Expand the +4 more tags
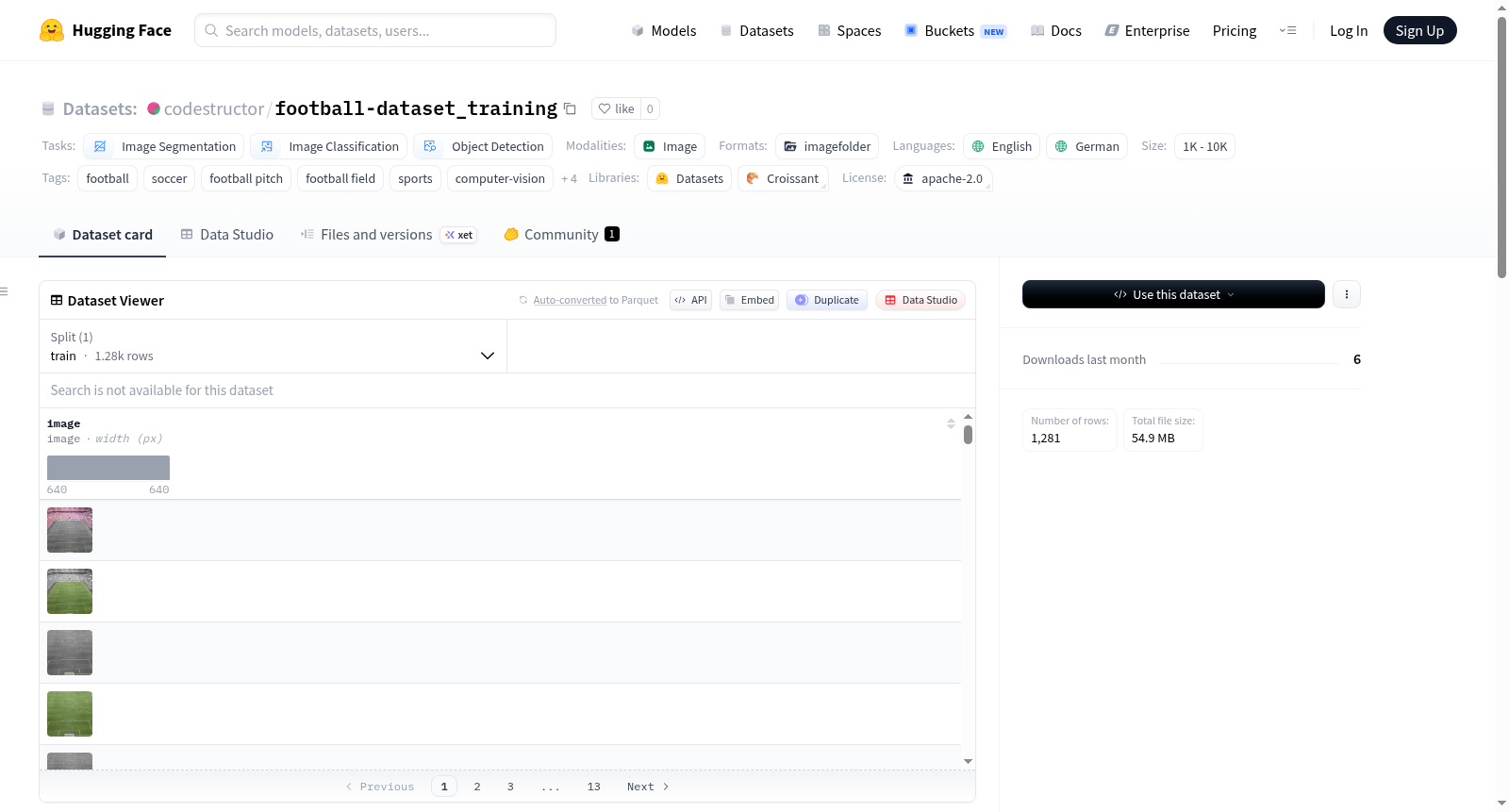Image resolution: width=1509 pixels, height=812 pixels. point(569,178)
